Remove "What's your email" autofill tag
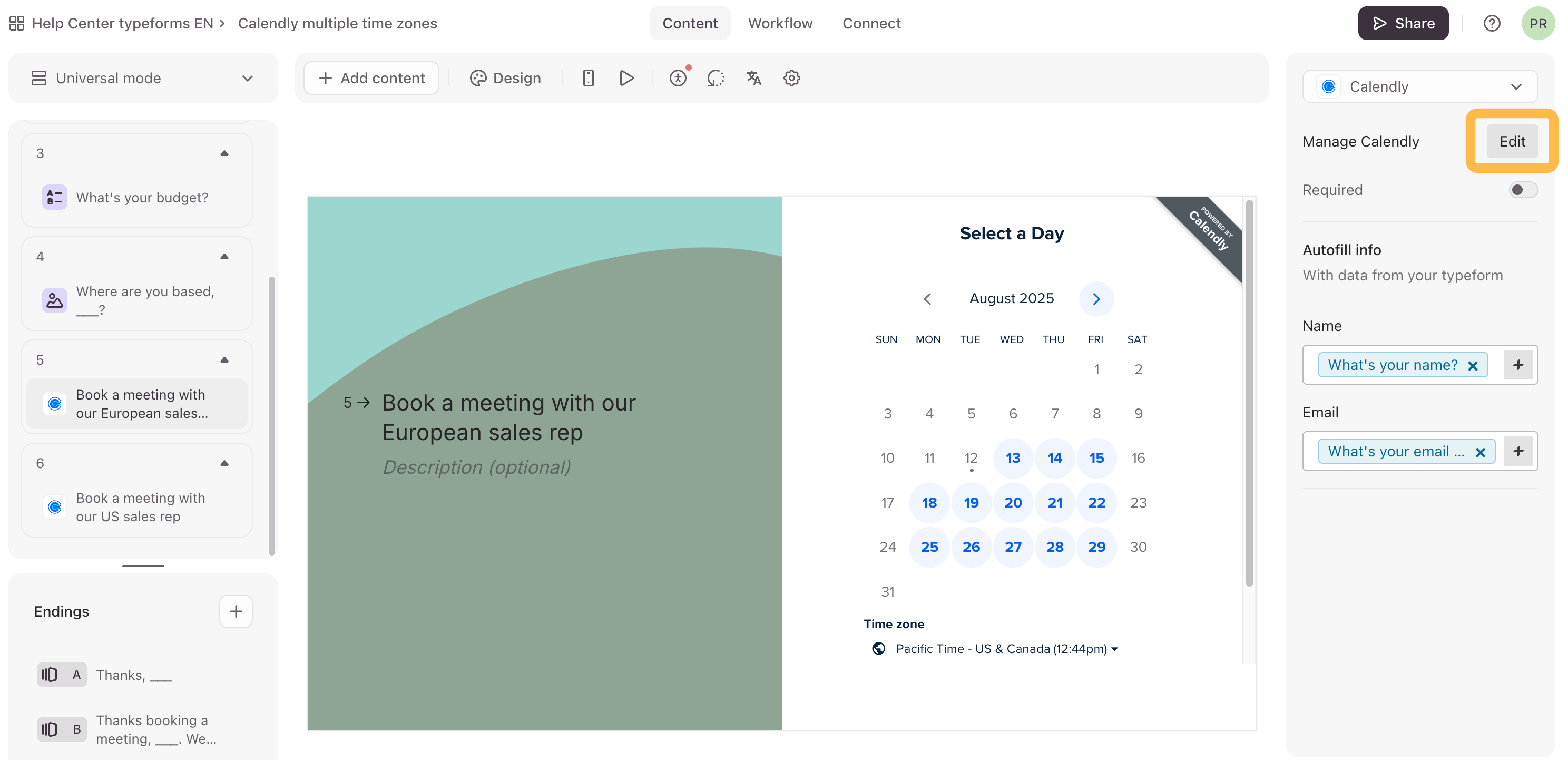Image resolution: width=1568 pixels, height=760 pixels. 1481,452
